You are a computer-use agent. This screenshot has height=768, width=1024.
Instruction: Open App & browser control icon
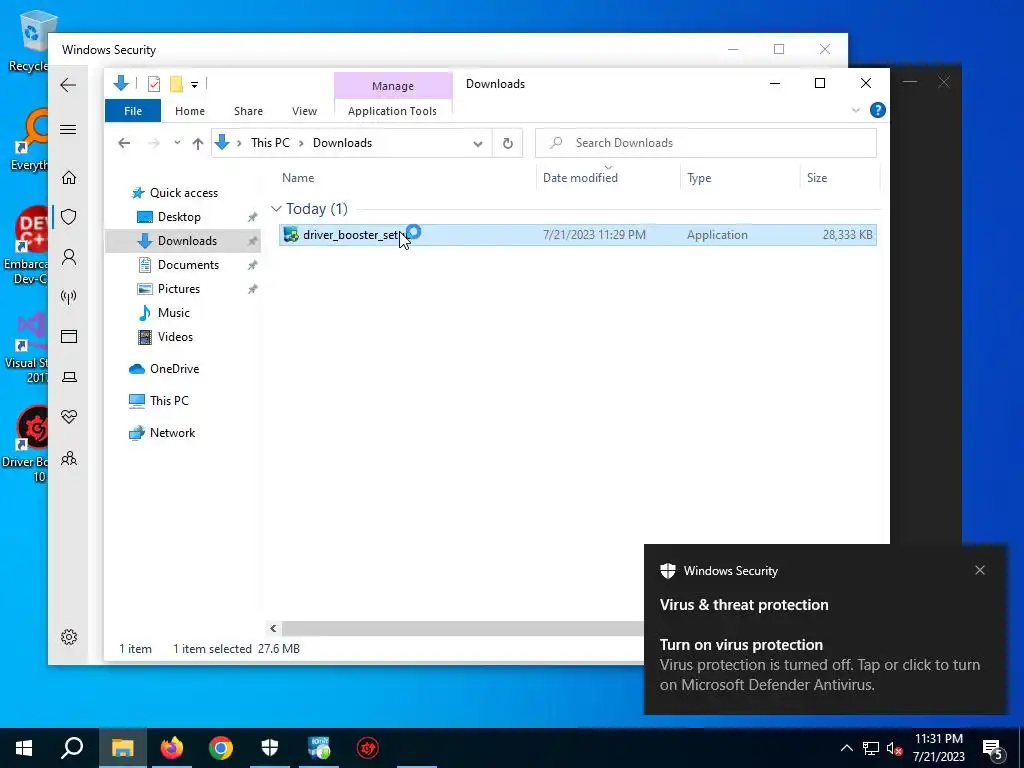tap(69, 336)
